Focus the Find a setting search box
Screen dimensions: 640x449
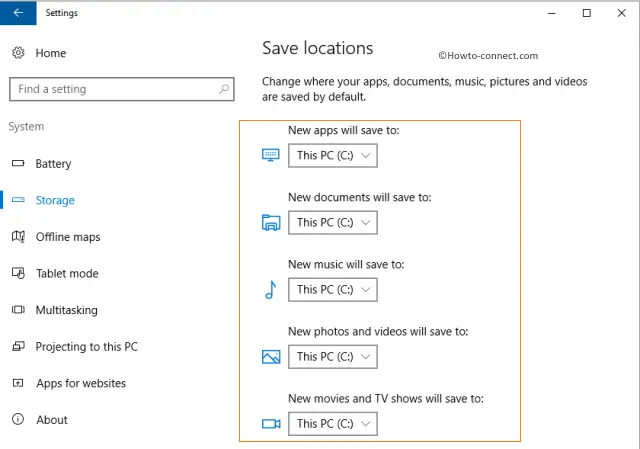pyautogui.click(x=122, y=89)
